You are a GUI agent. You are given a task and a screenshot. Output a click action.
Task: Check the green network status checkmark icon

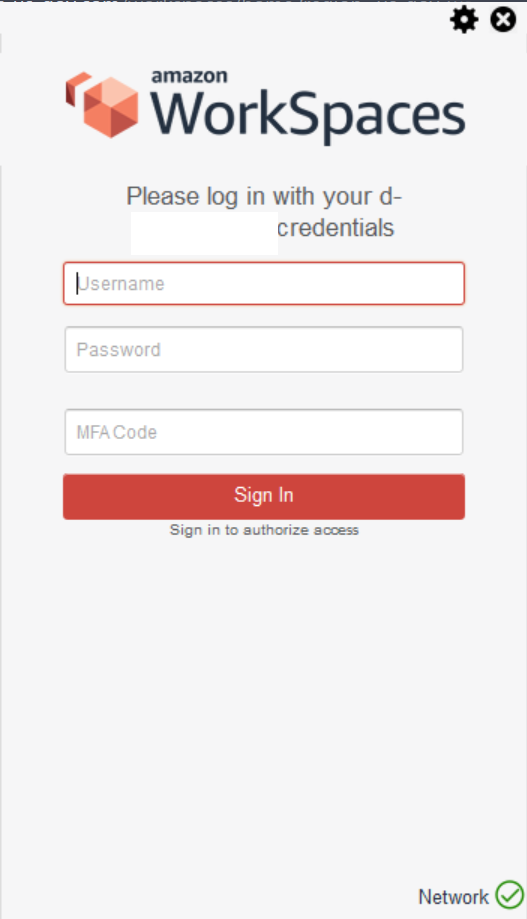[509, 895]
